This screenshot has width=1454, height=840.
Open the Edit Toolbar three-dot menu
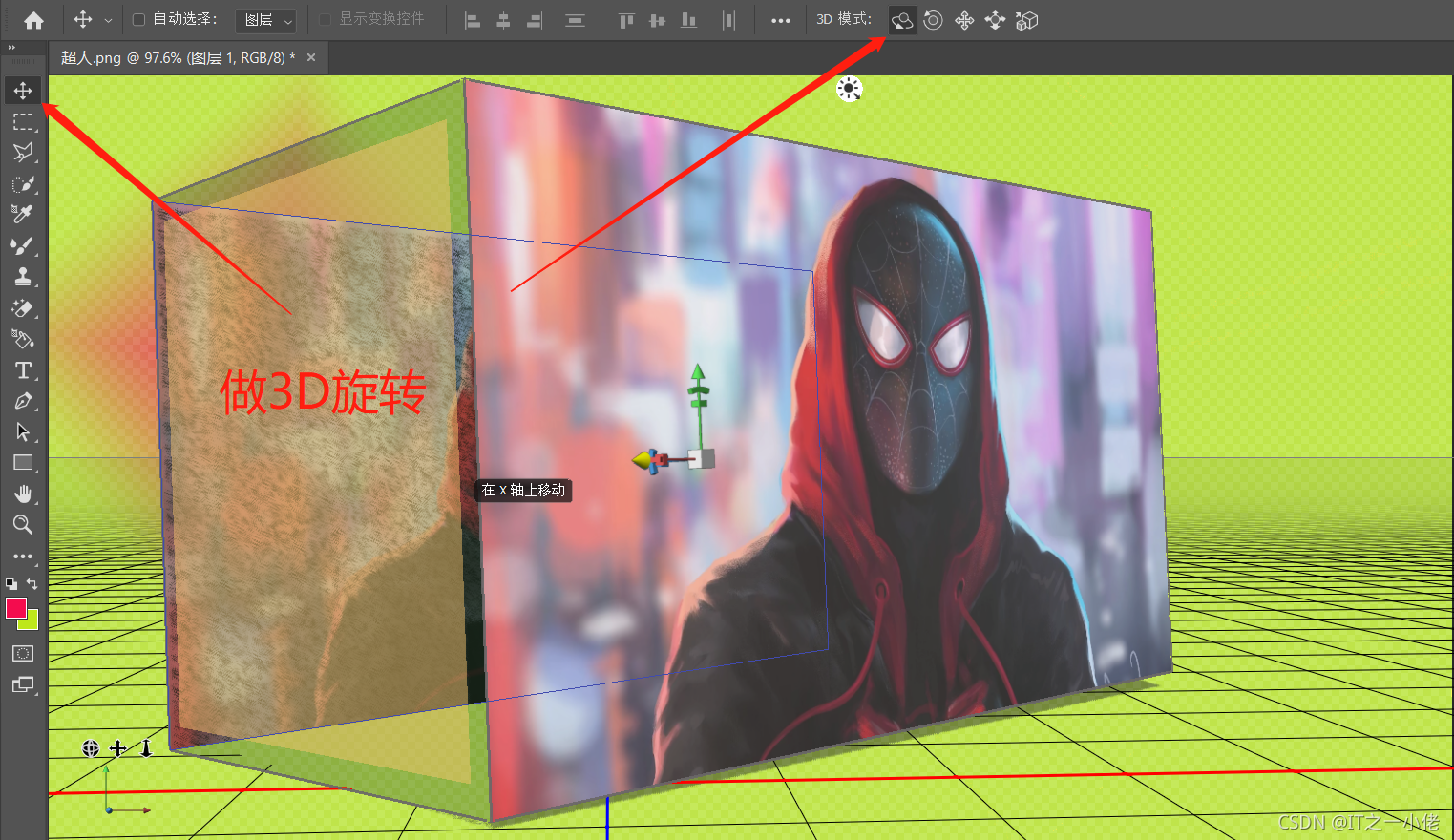tap(23, 556)
